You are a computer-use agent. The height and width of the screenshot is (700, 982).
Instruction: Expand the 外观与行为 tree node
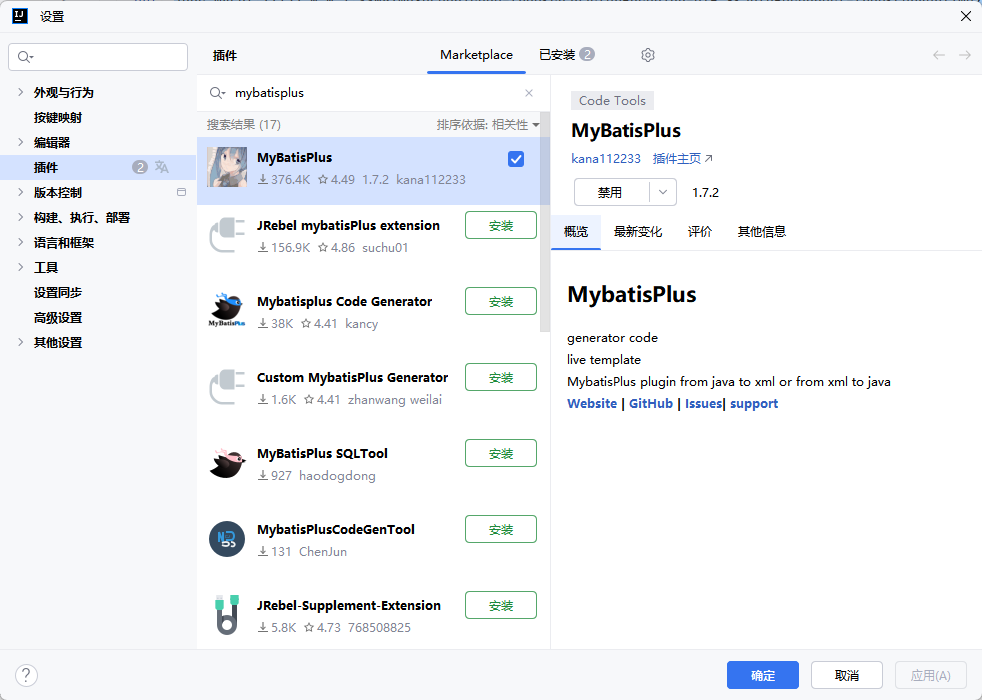pos(21,92)
